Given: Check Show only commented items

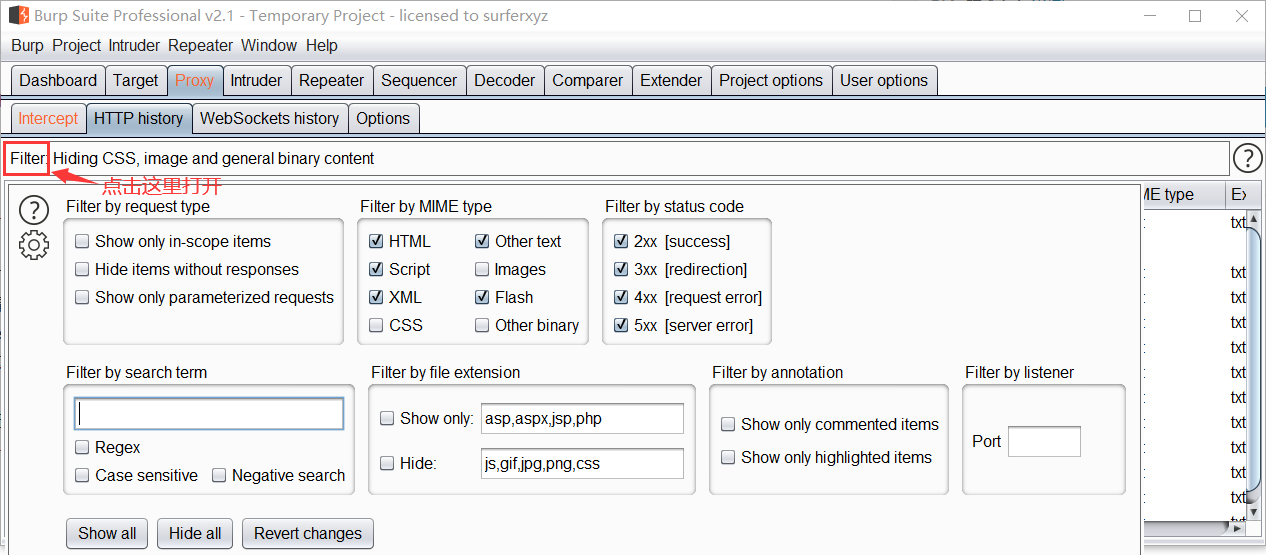Looking at the screenshot, I should tap(728, 424).
